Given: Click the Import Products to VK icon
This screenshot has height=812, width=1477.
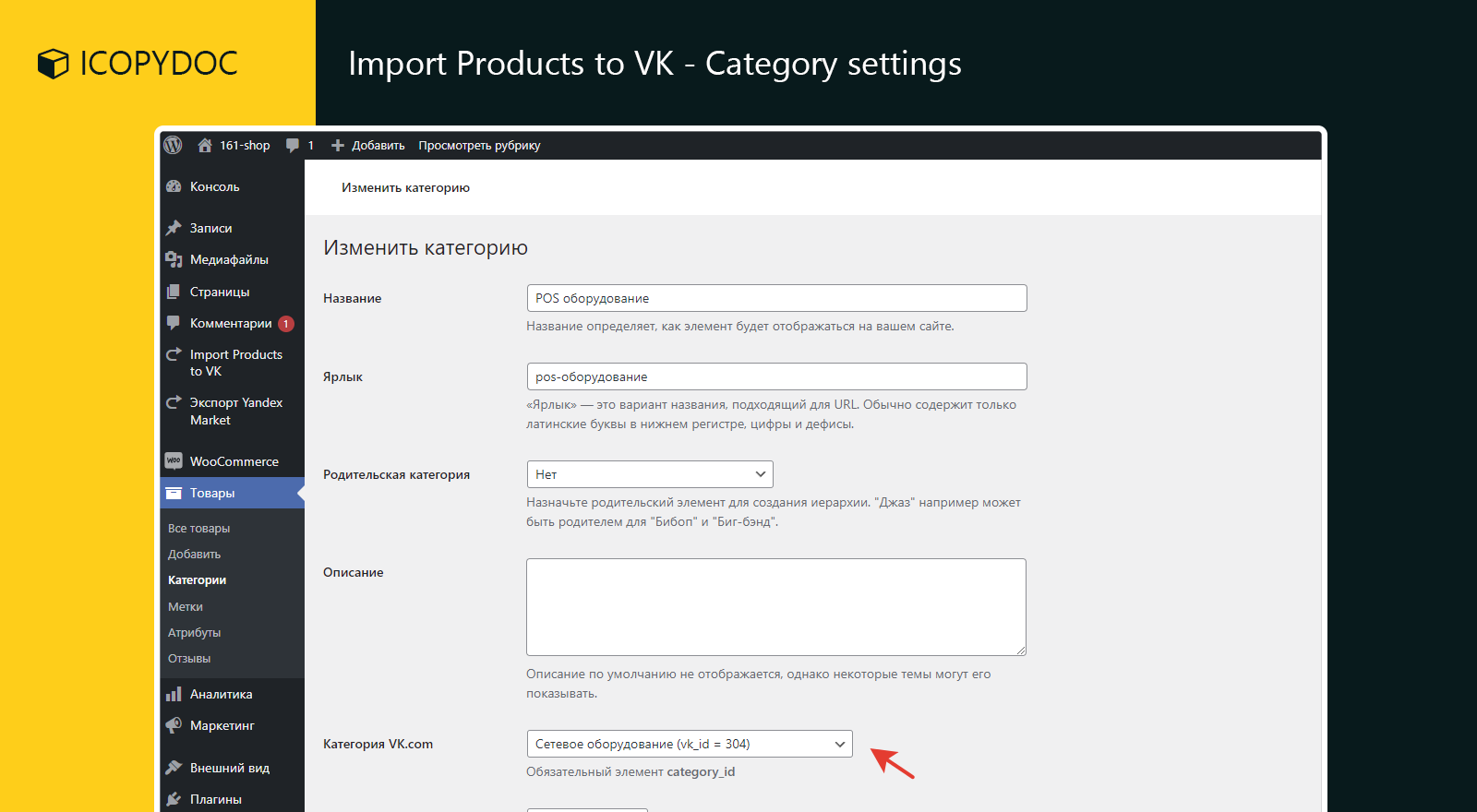Looking at the screenshot, I should (174, 354).
